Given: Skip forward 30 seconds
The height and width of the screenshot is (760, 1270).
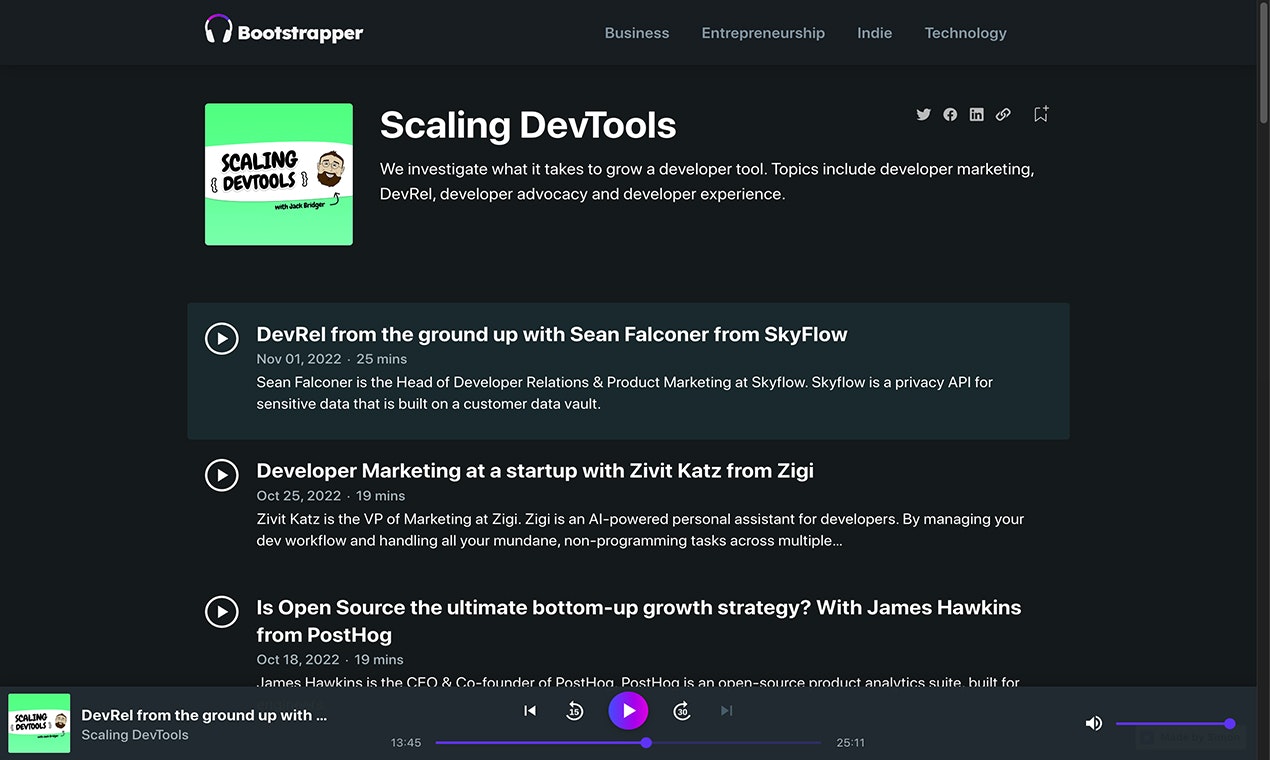Looking at the screenshot, I should pyautogui.click(x=681, y=711).
